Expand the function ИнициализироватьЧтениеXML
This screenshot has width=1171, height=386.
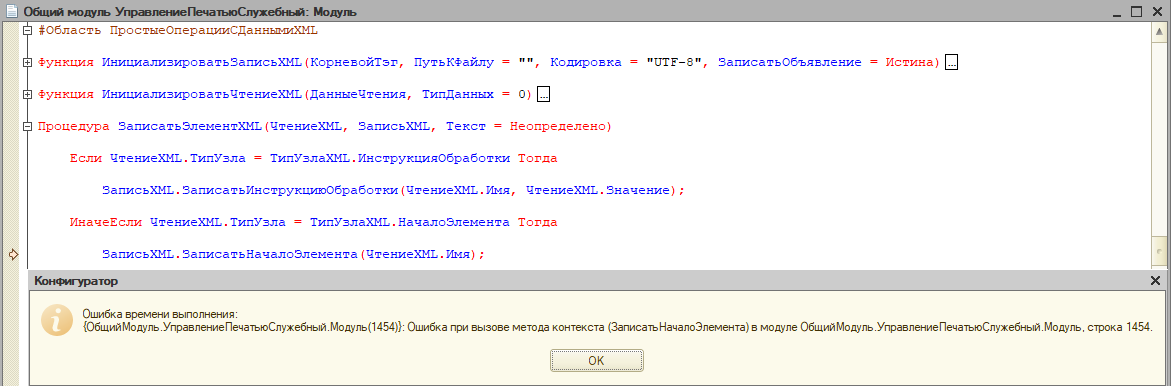[x=28, y=94]
